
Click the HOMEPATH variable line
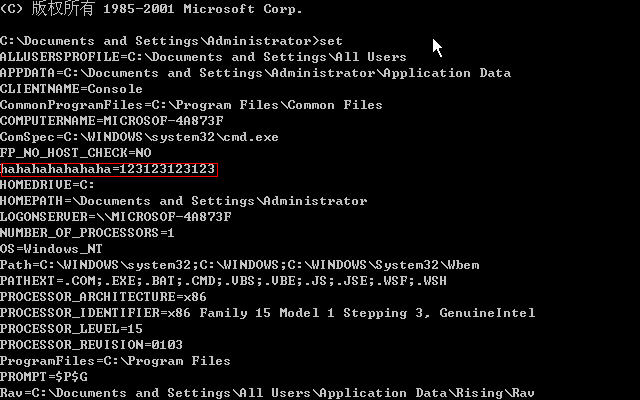[x=183, y=201]
